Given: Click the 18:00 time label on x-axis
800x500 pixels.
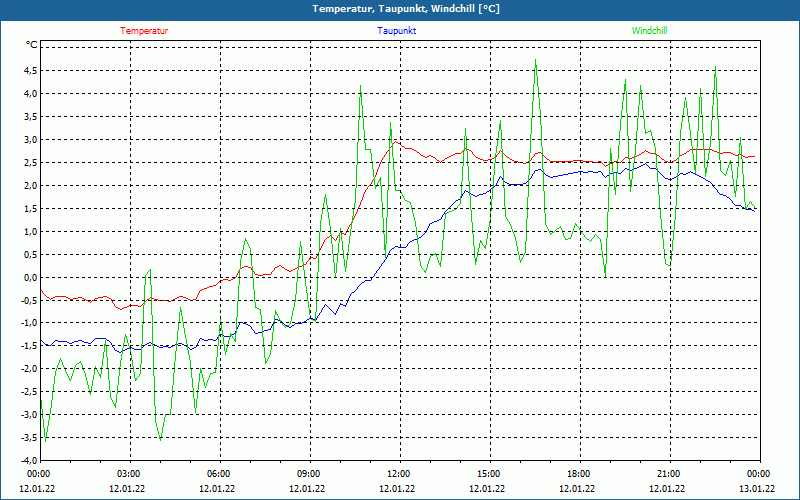Looking at the screenshot, I should tap(578, 474).
